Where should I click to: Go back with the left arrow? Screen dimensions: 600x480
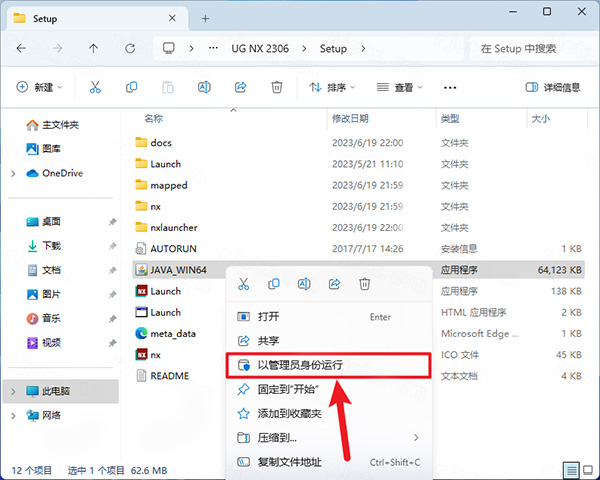point(21,49)
